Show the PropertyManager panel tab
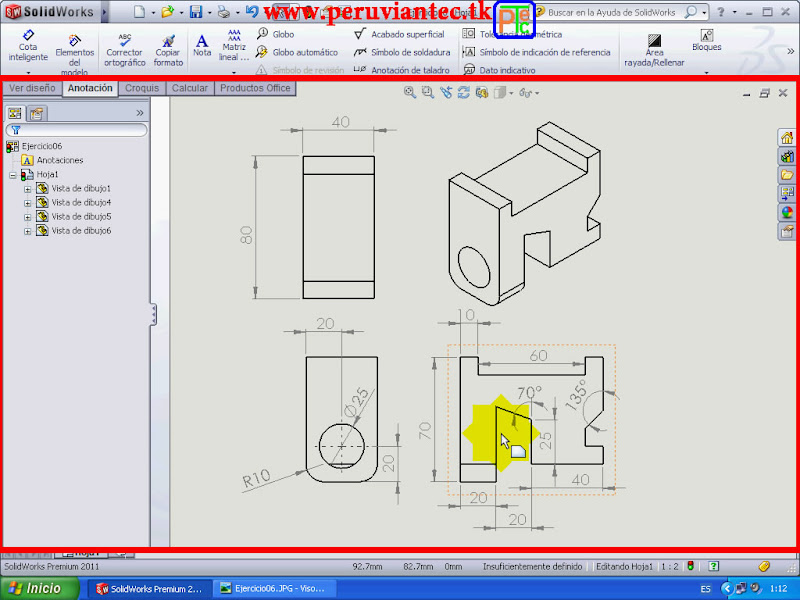Viewport: 800px width, 600px height. [x=36, y=113]
